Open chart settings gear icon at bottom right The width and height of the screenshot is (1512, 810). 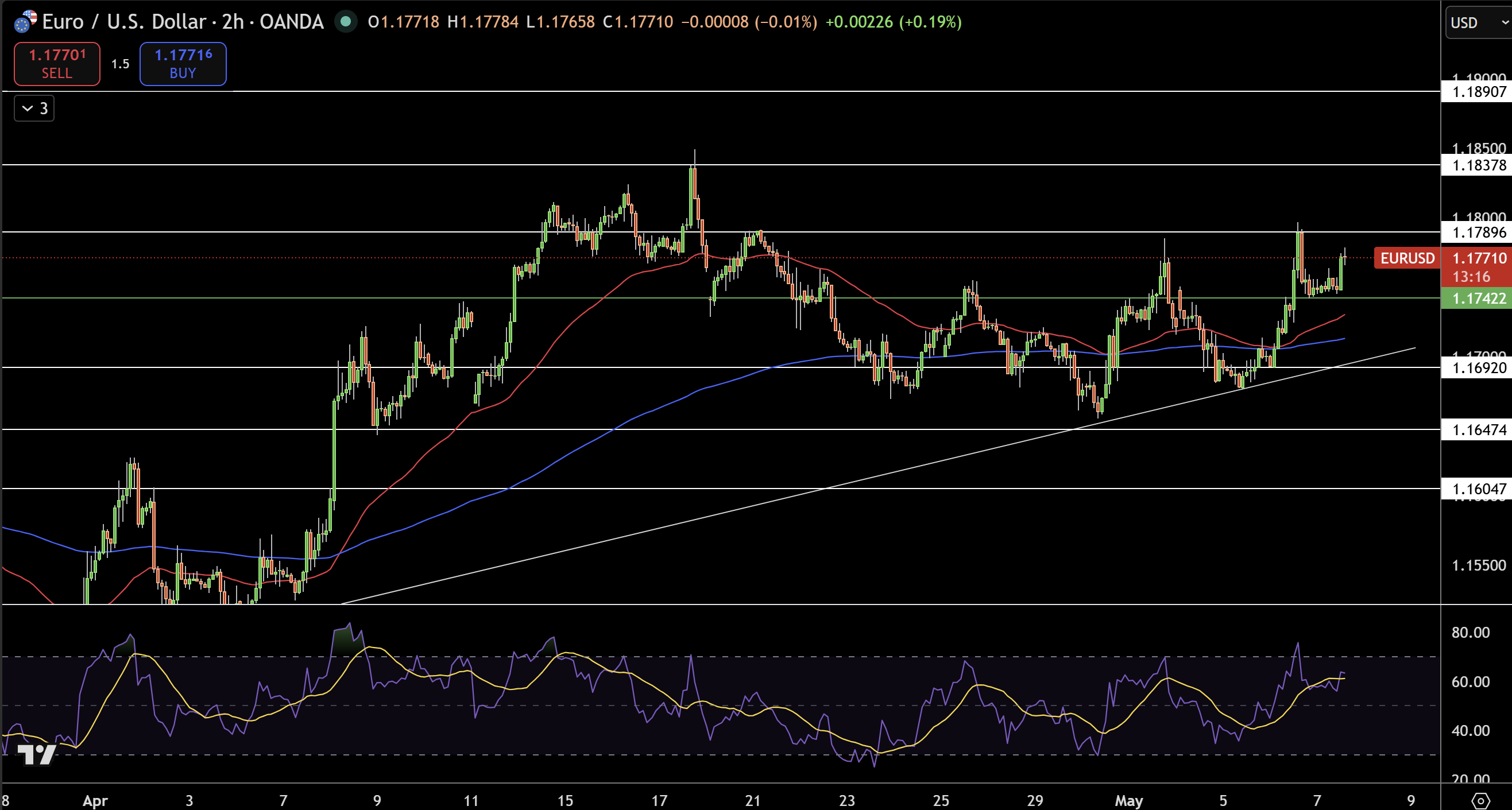click(x=1480, y=801)
